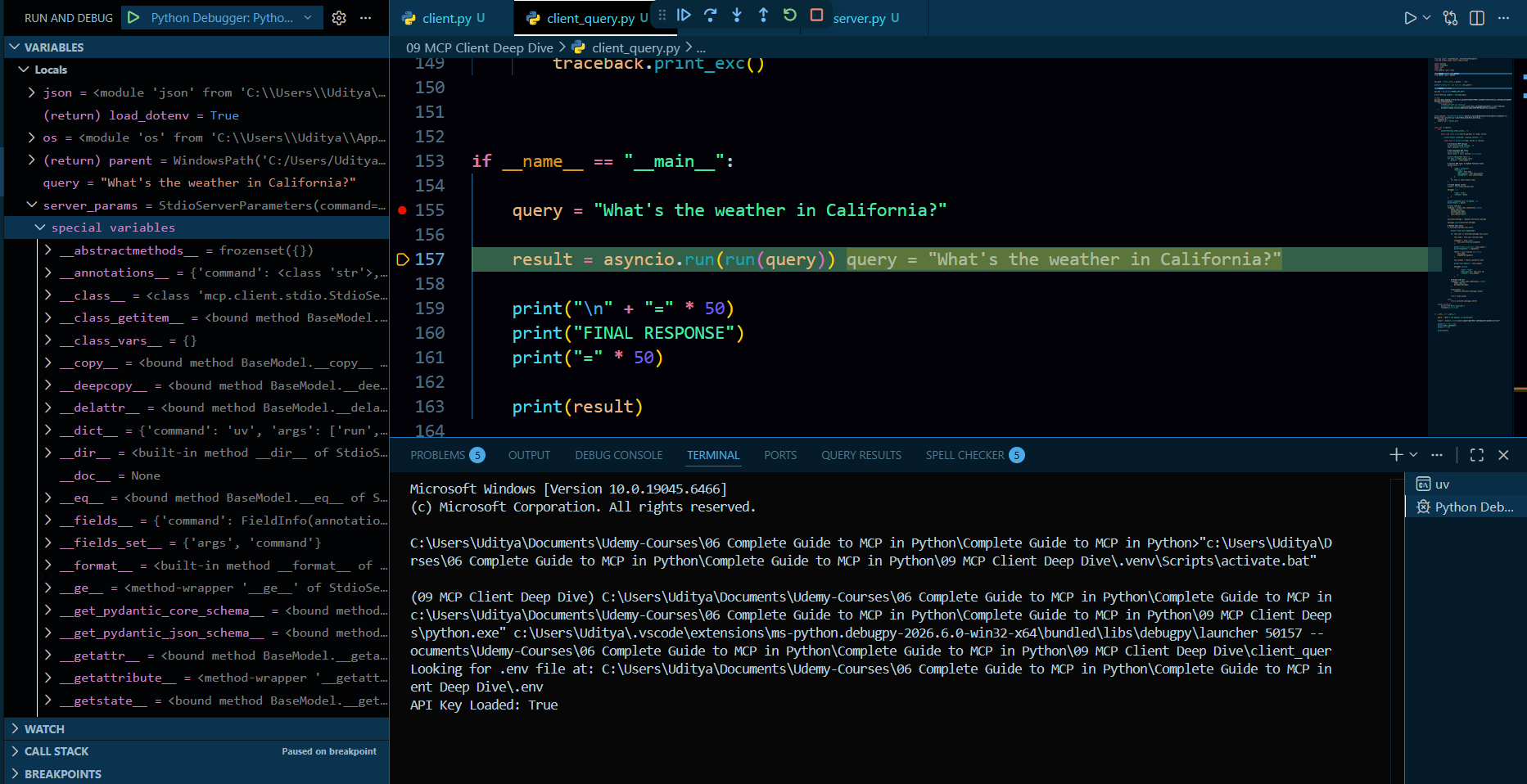Collapse the VARIABLES section
This screenshot has width=1527, height=784.
click(x=14, y=47)
